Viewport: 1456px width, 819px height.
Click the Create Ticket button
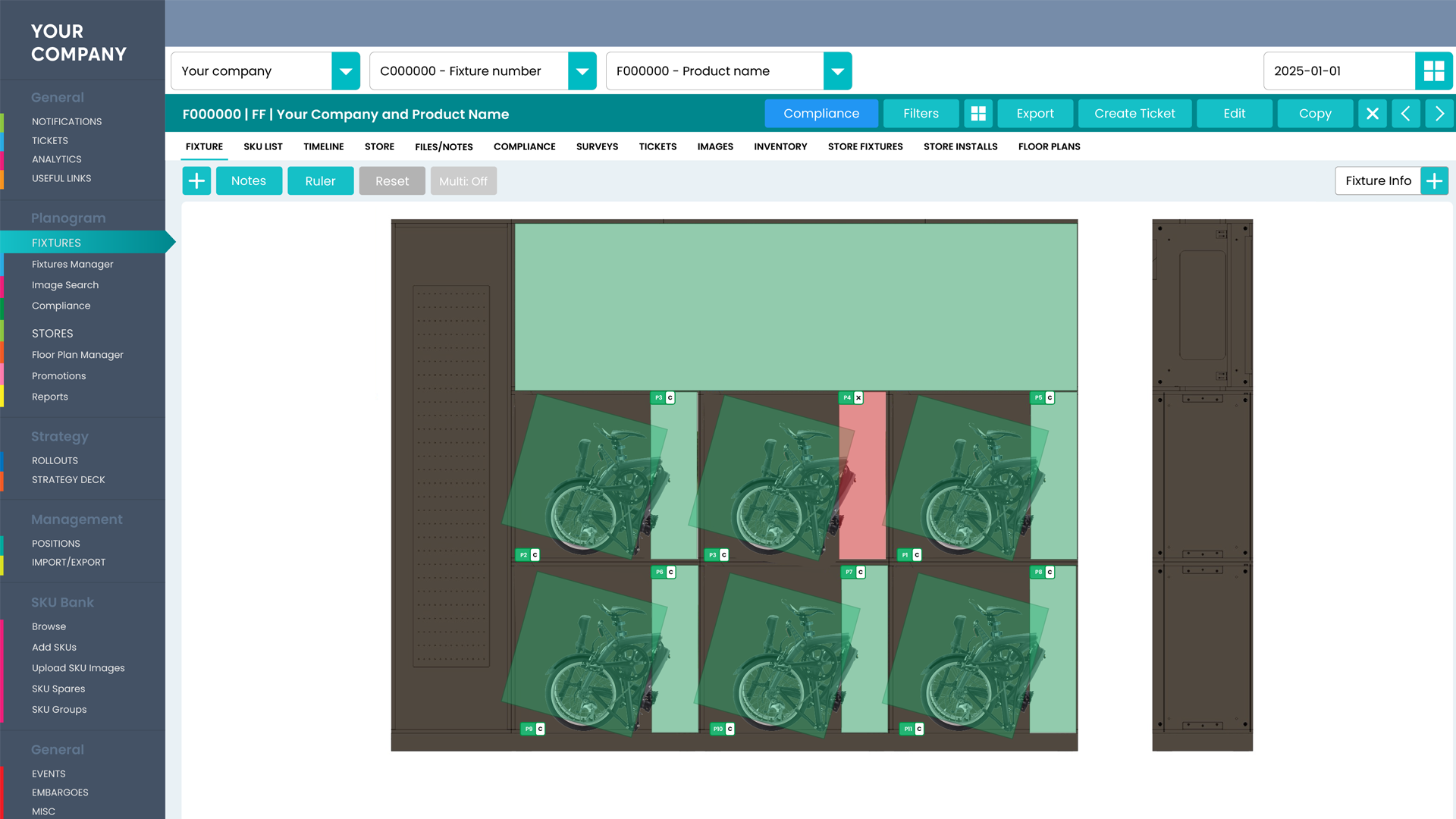(x=1134, y=114)
